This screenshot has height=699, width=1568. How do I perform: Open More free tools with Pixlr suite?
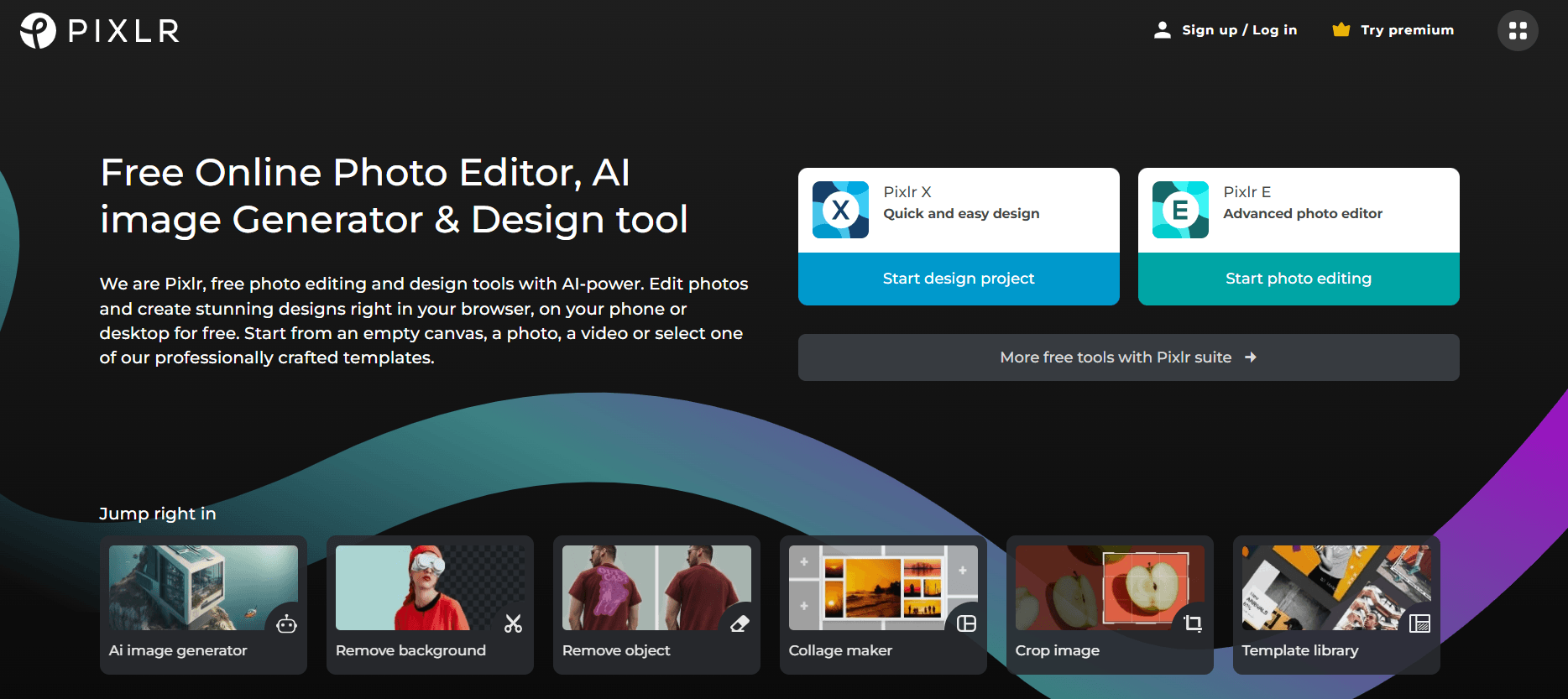[1129, 357]
